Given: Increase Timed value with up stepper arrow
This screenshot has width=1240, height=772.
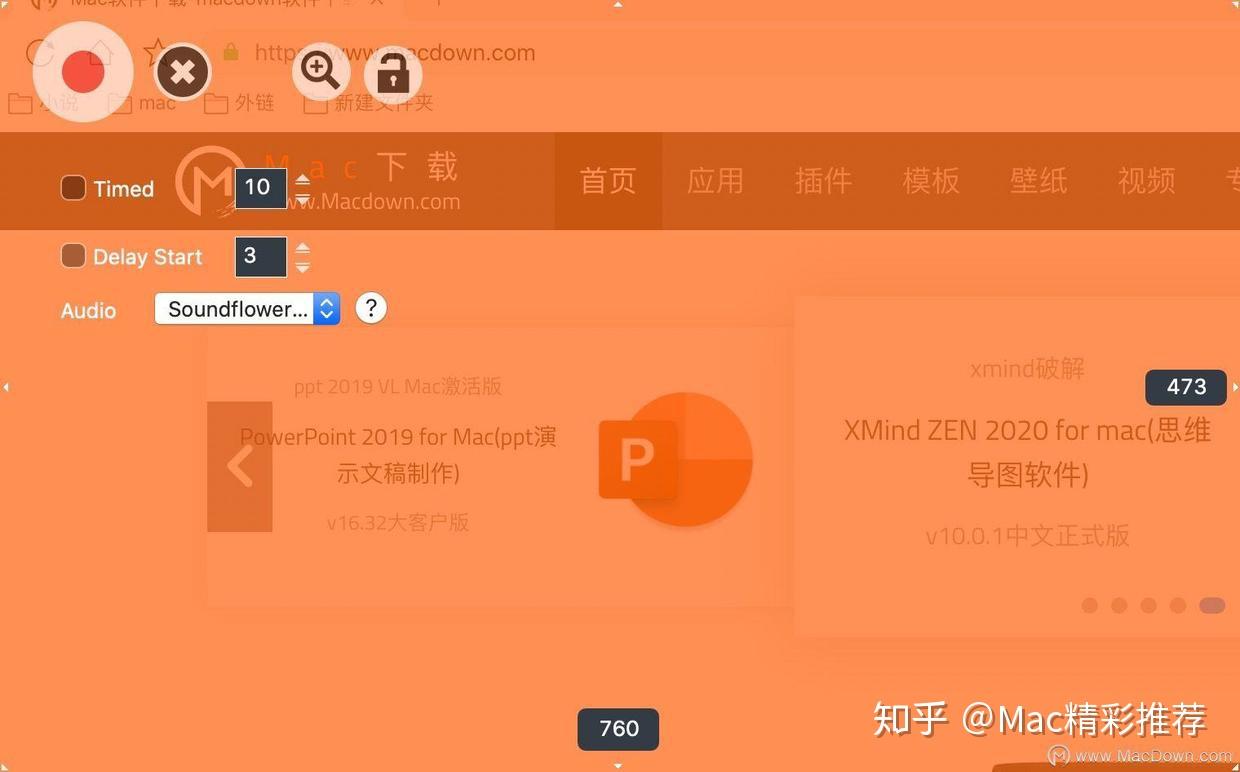Looking at the screenshot, I should click(303, 180).
